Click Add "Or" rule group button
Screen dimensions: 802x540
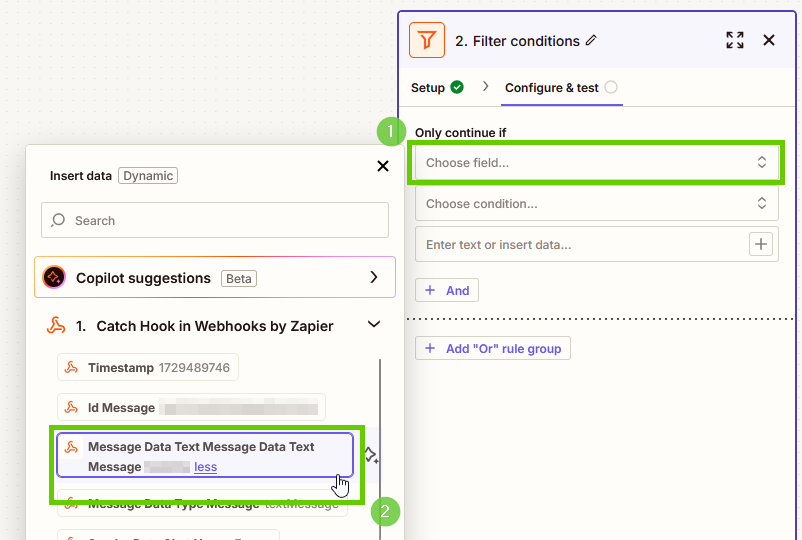tap(493, 348)
